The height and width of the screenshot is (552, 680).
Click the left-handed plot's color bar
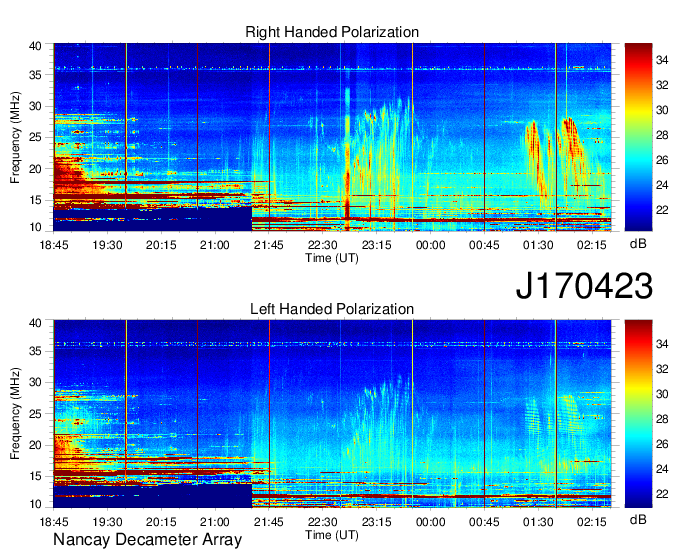638,414
